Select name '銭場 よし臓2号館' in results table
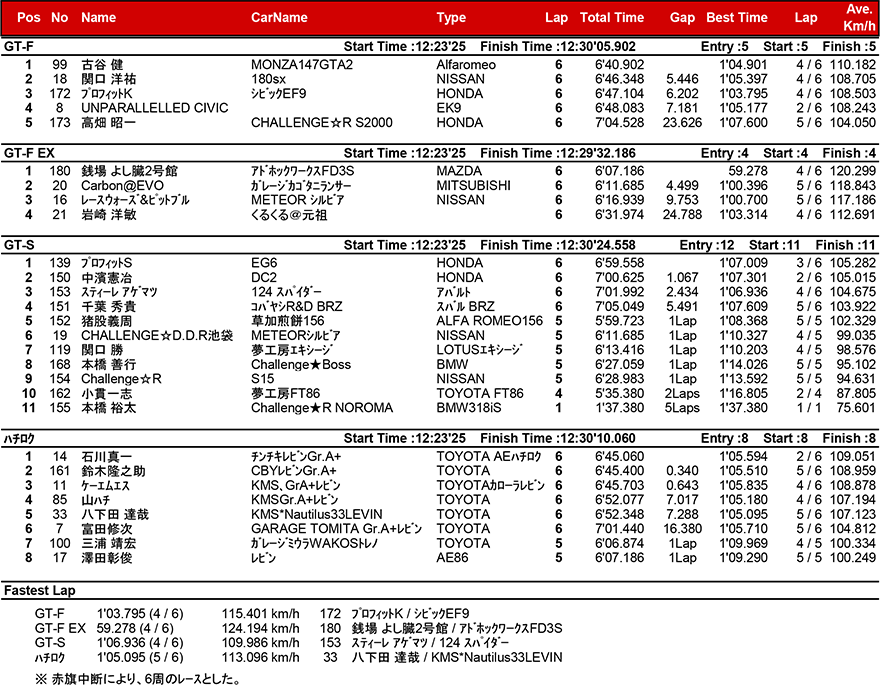Image resolution: width=880 pixels, height=685 pixels. click(x=129, y=171)
